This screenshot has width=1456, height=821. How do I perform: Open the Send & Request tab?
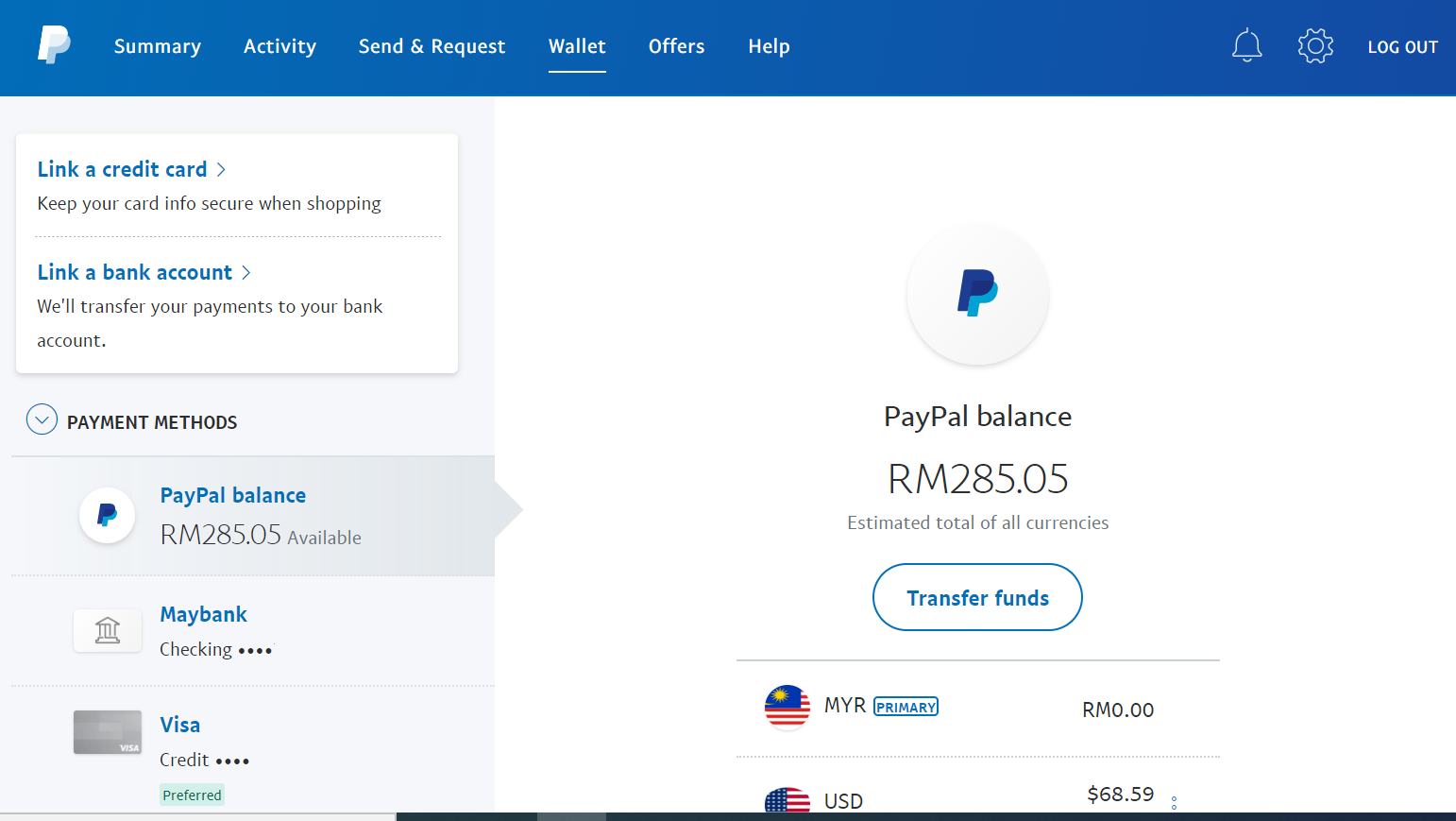point(432,45)
